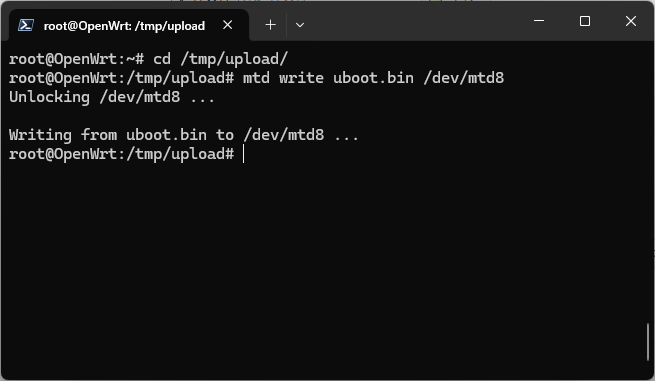This screenshot has height=381, width=655.
Task: Minimize the terminal window
Action: [539, 20]
